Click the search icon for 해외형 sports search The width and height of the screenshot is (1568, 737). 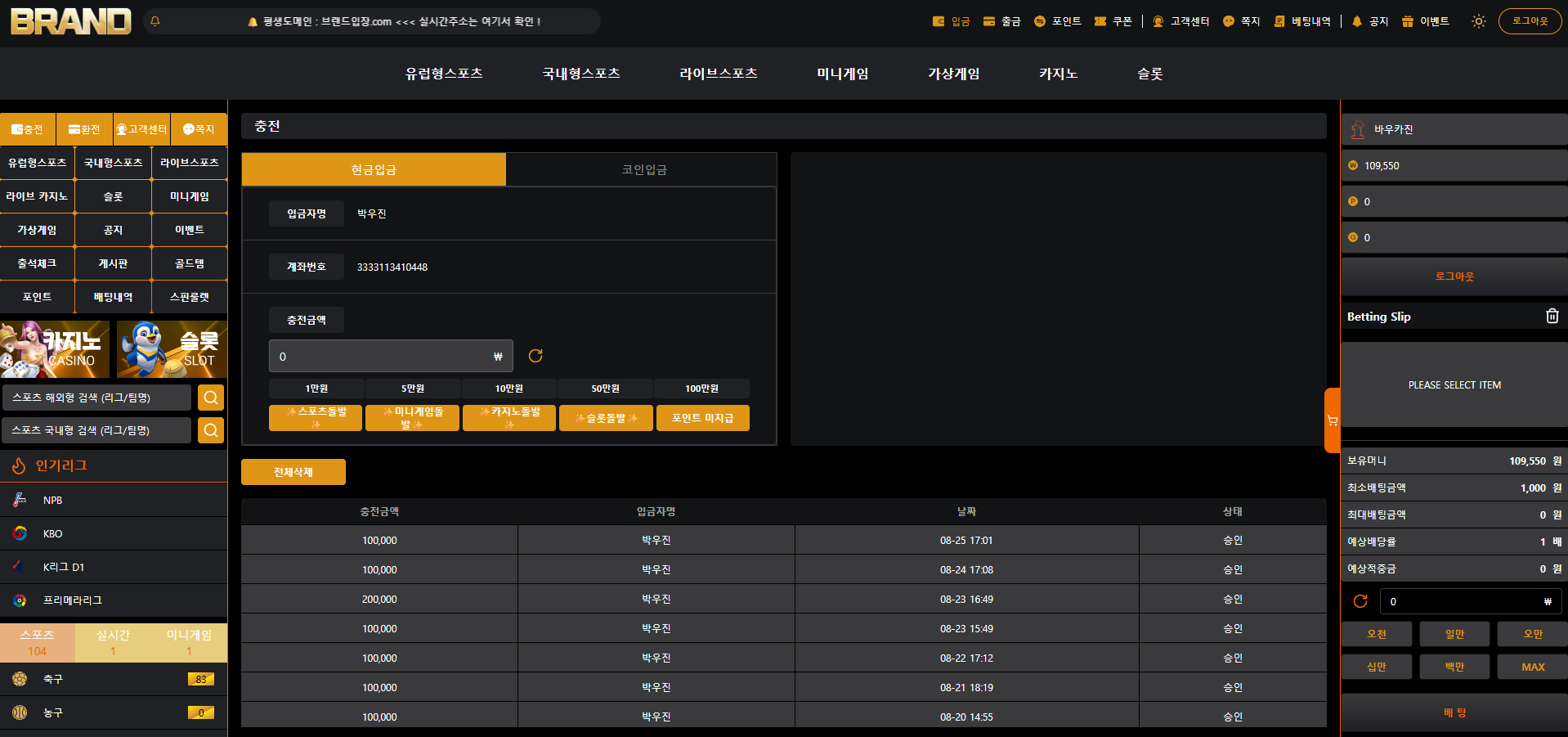click(x=211, y=398)
